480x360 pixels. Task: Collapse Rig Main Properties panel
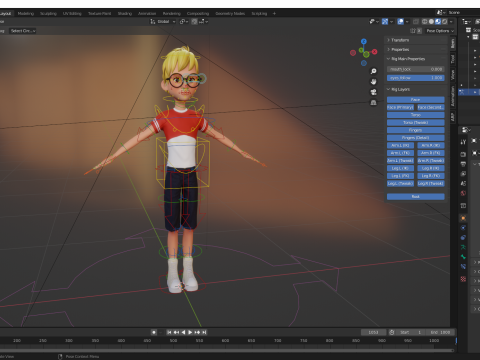tap(415, 59)
